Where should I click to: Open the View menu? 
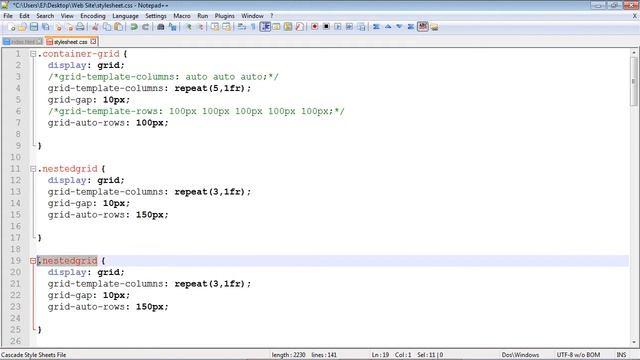tap(67, 16)
